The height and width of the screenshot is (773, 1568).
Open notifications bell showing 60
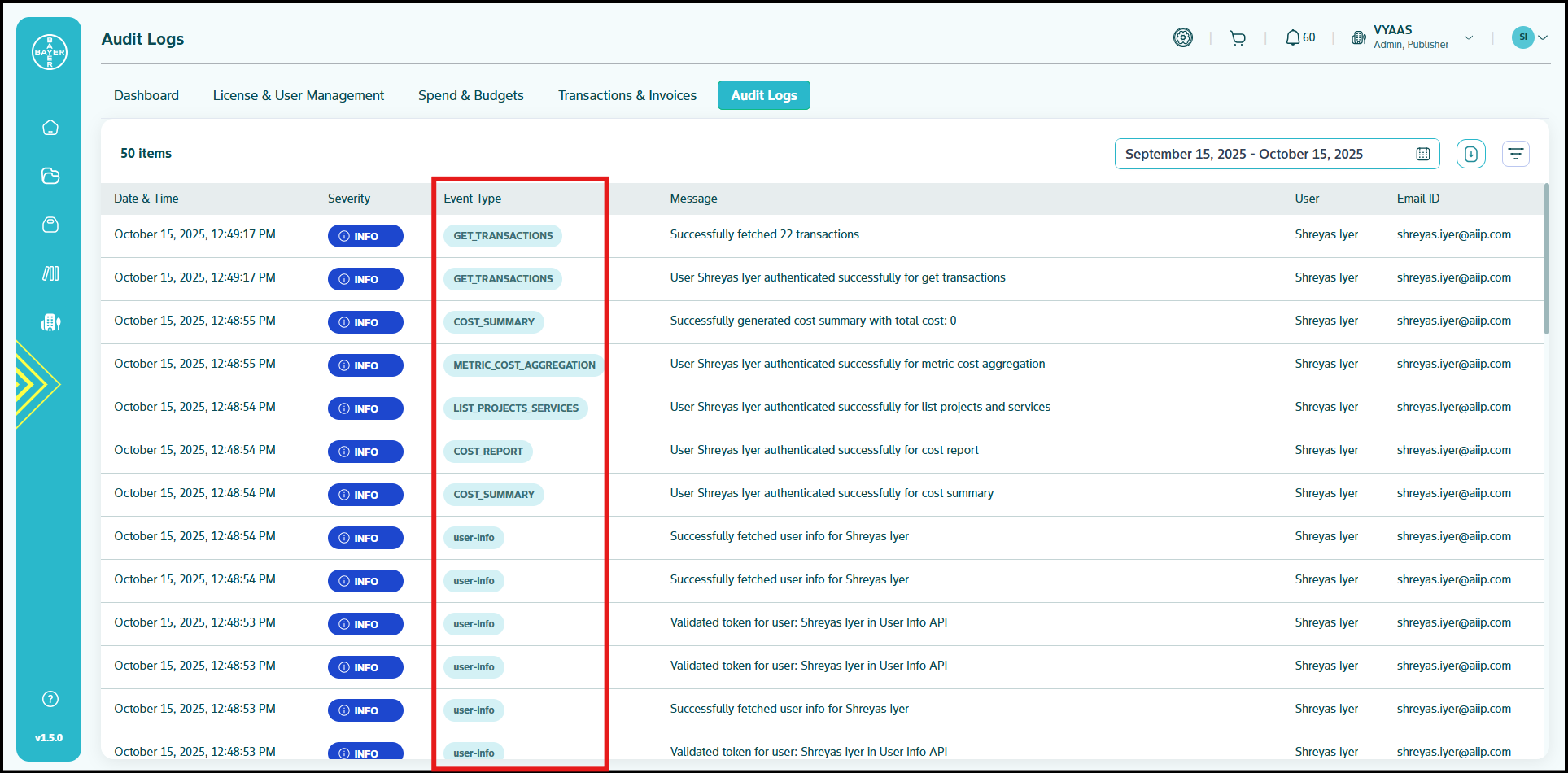(x=1299, y=38)
